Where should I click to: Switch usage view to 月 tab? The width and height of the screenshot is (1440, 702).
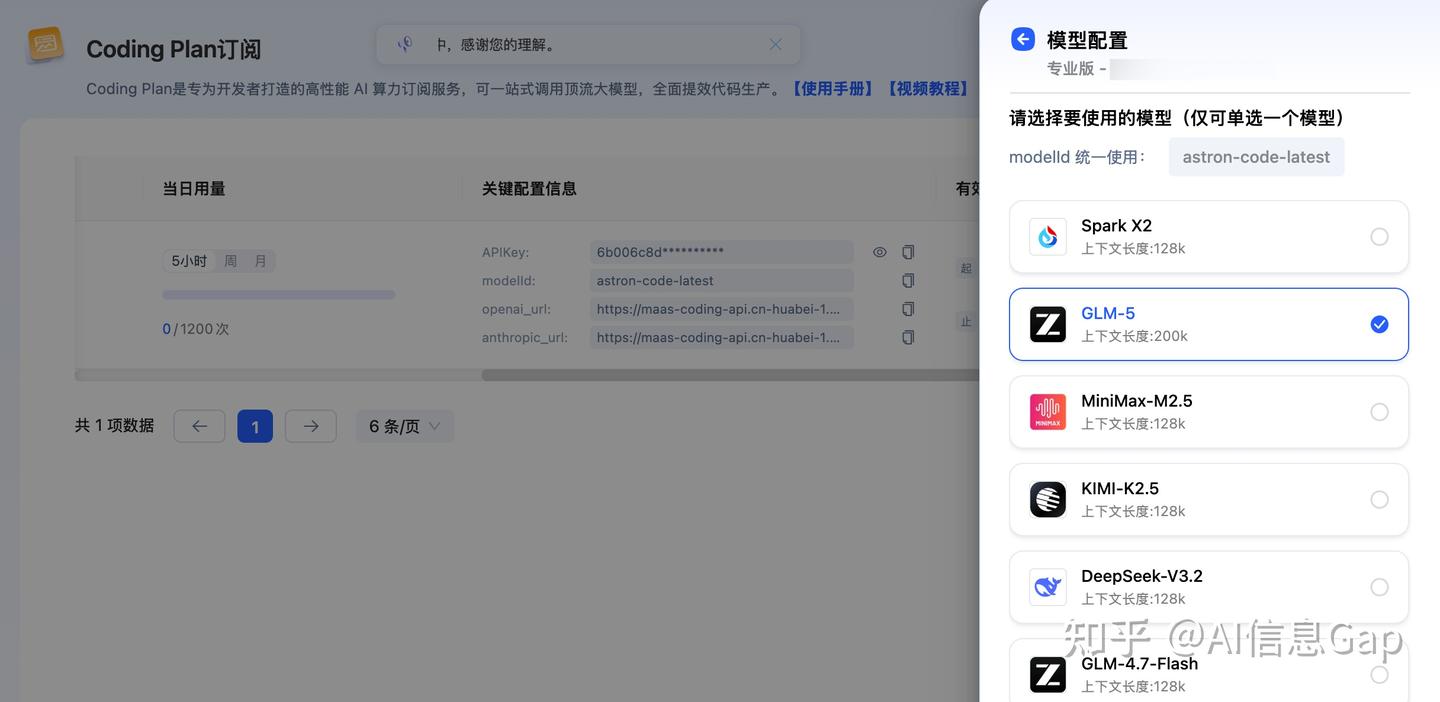point(260,261)
